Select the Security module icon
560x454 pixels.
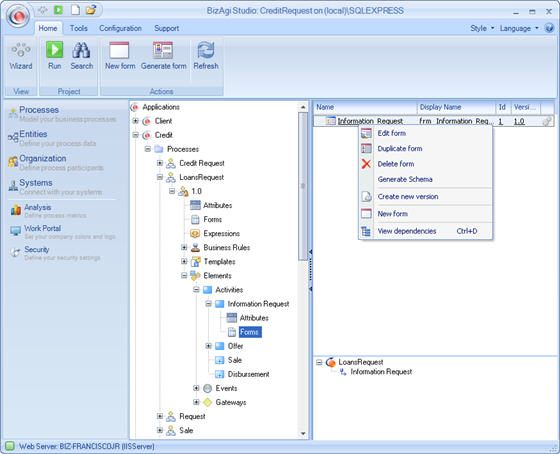coord(15,252)
